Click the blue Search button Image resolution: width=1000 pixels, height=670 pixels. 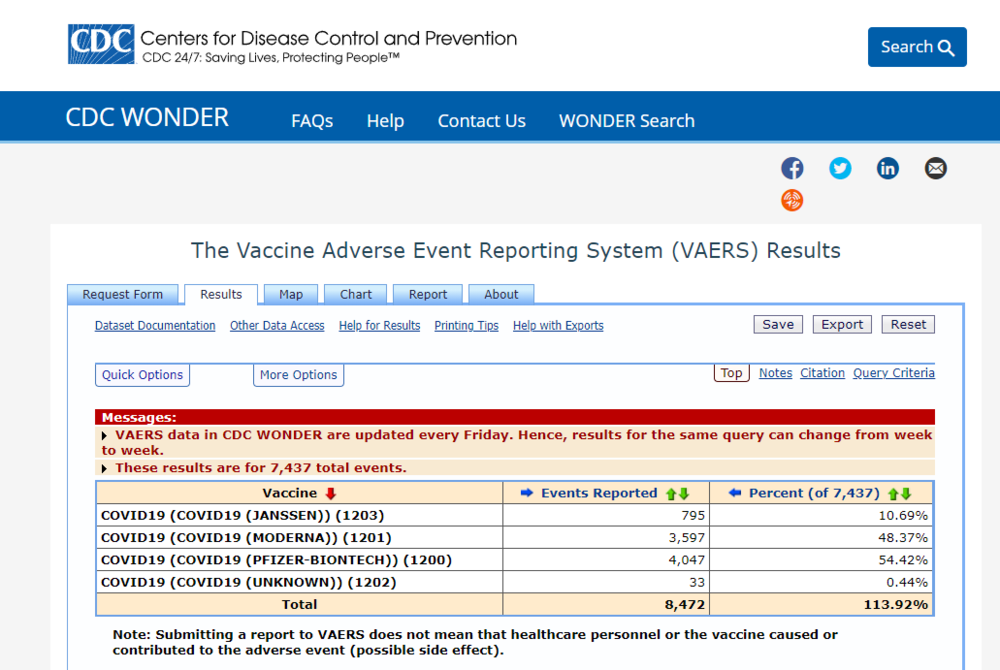tap(917, 47)
